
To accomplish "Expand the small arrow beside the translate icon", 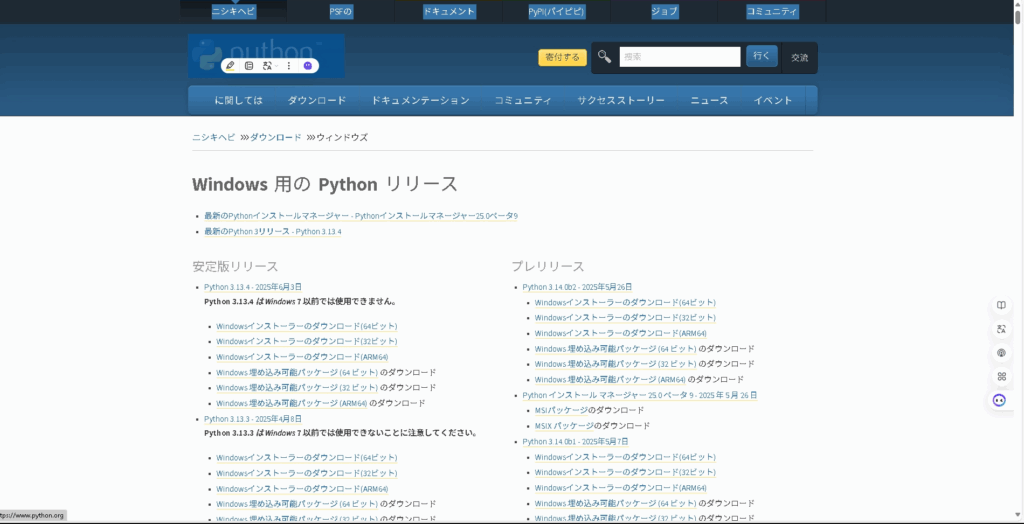I will pos(276,66).
